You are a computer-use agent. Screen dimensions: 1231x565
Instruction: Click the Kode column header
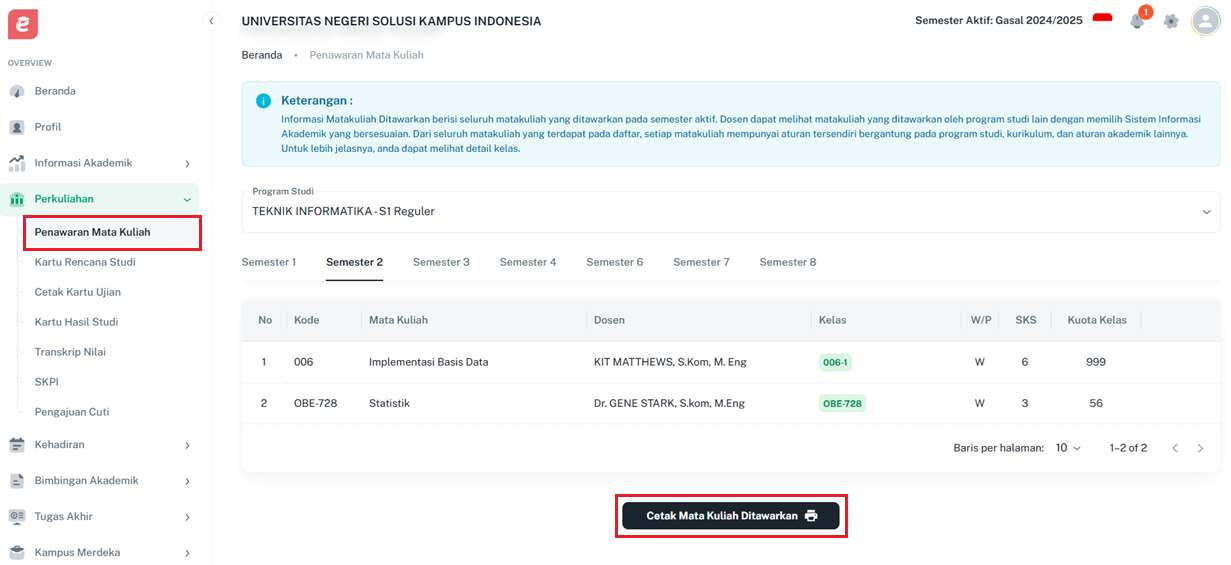click(306, 320)
